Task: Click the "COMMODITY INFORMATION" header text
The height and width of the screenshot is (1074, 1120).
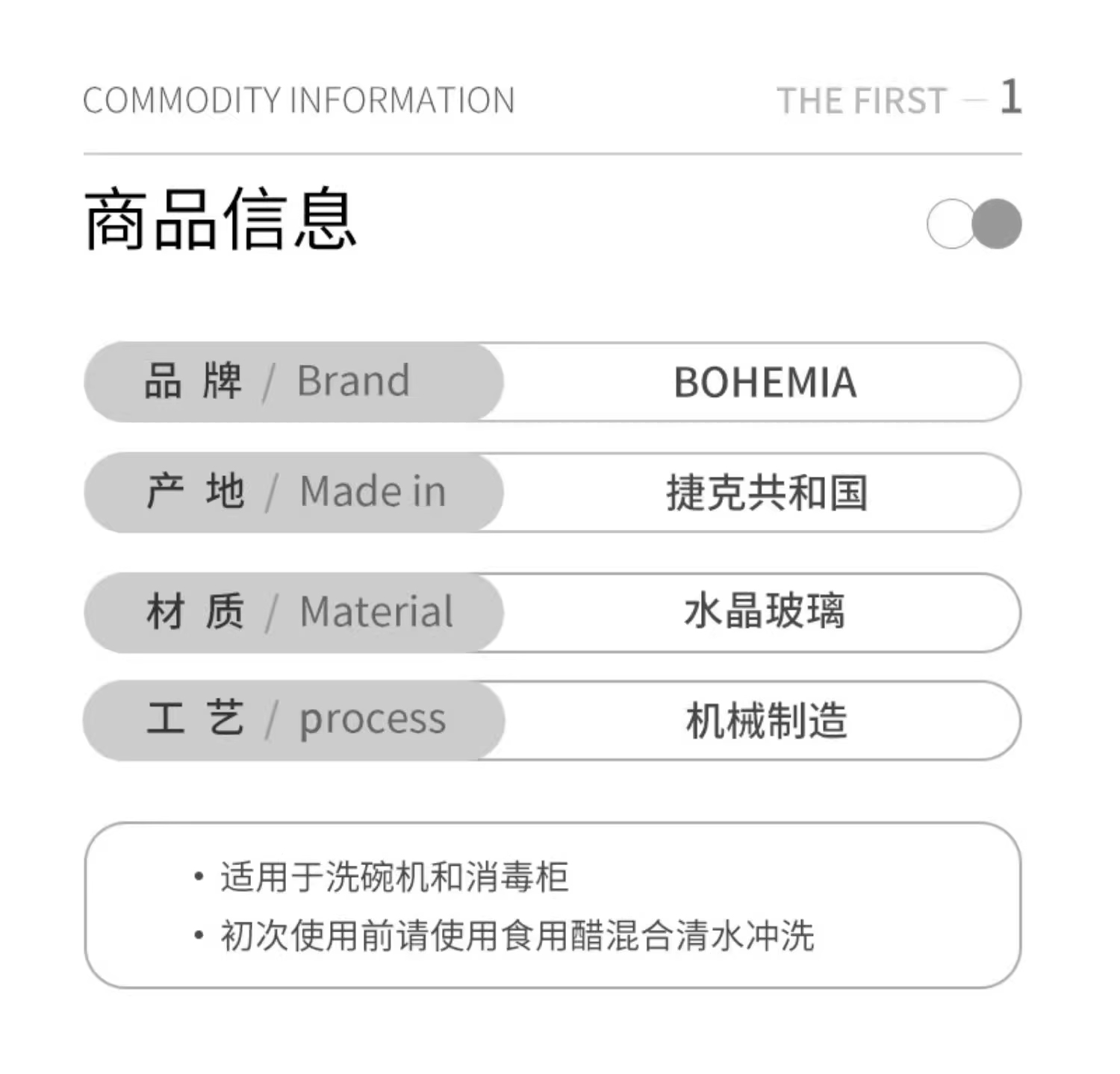Action: 299,101
